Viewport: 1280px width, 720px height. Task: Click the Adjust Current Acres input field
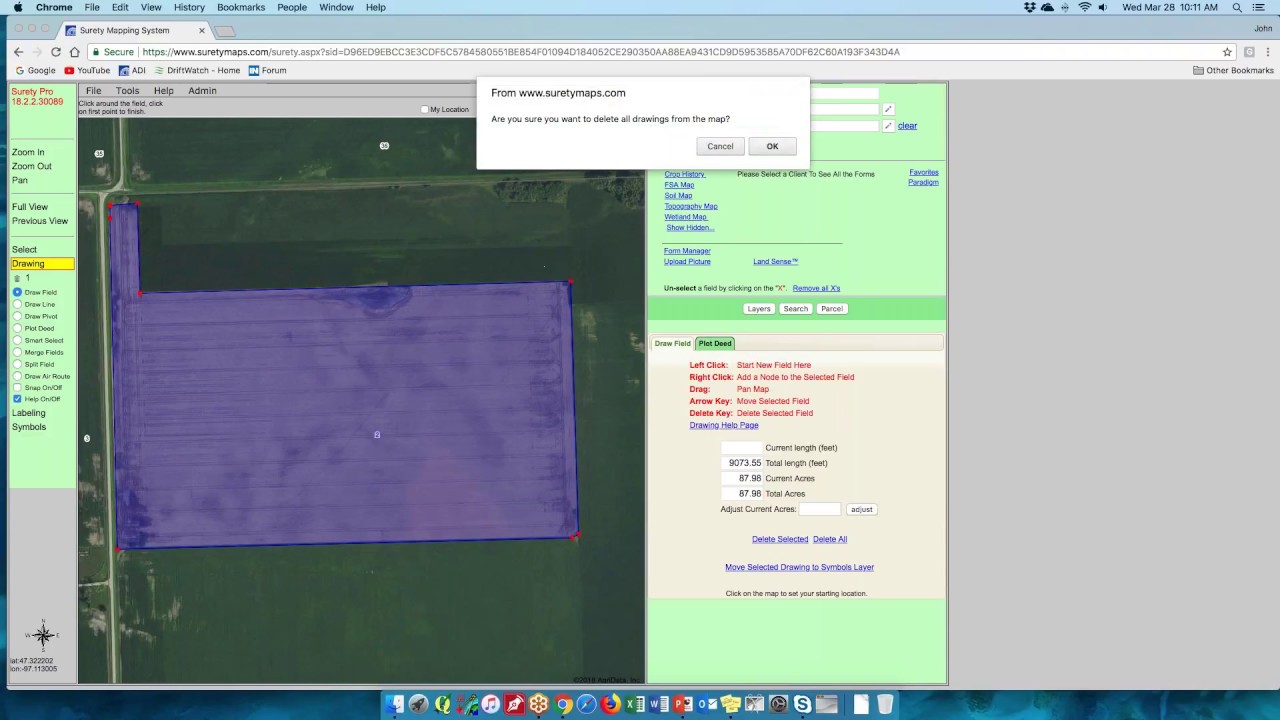(x=820, y=509)
